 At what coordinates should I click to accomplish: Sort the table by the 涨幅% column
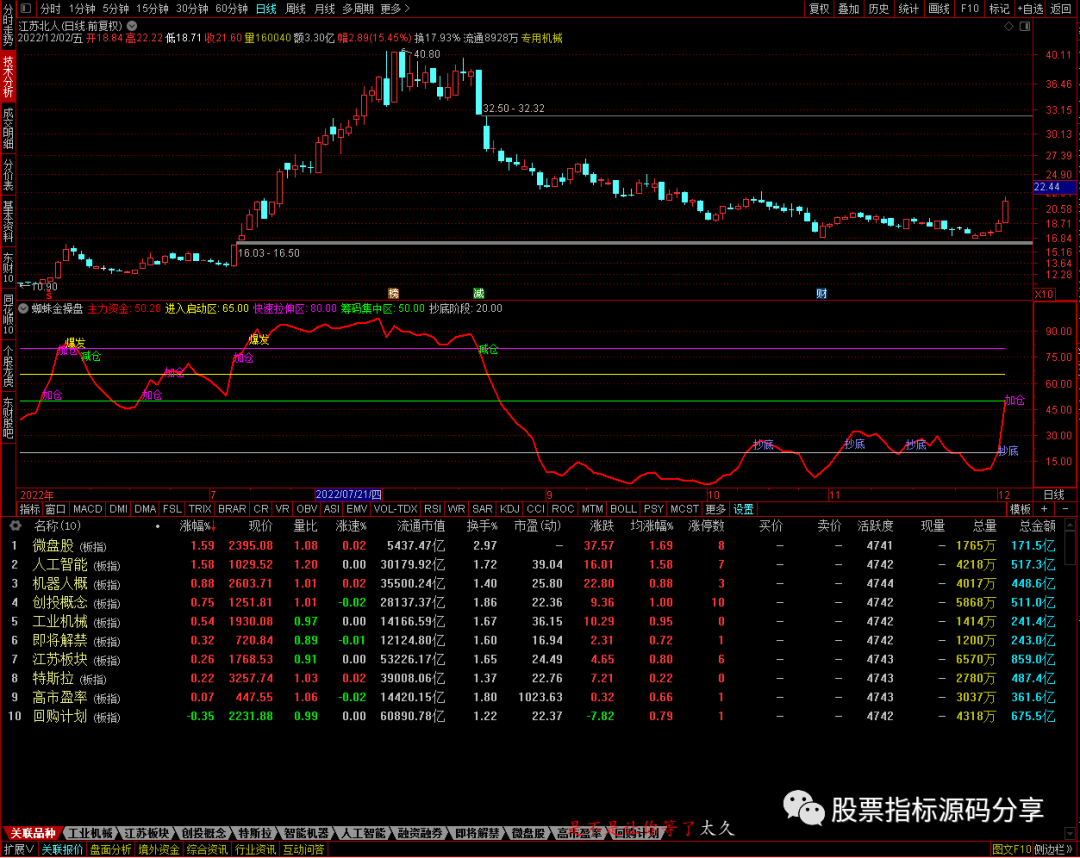click(197, 526)
